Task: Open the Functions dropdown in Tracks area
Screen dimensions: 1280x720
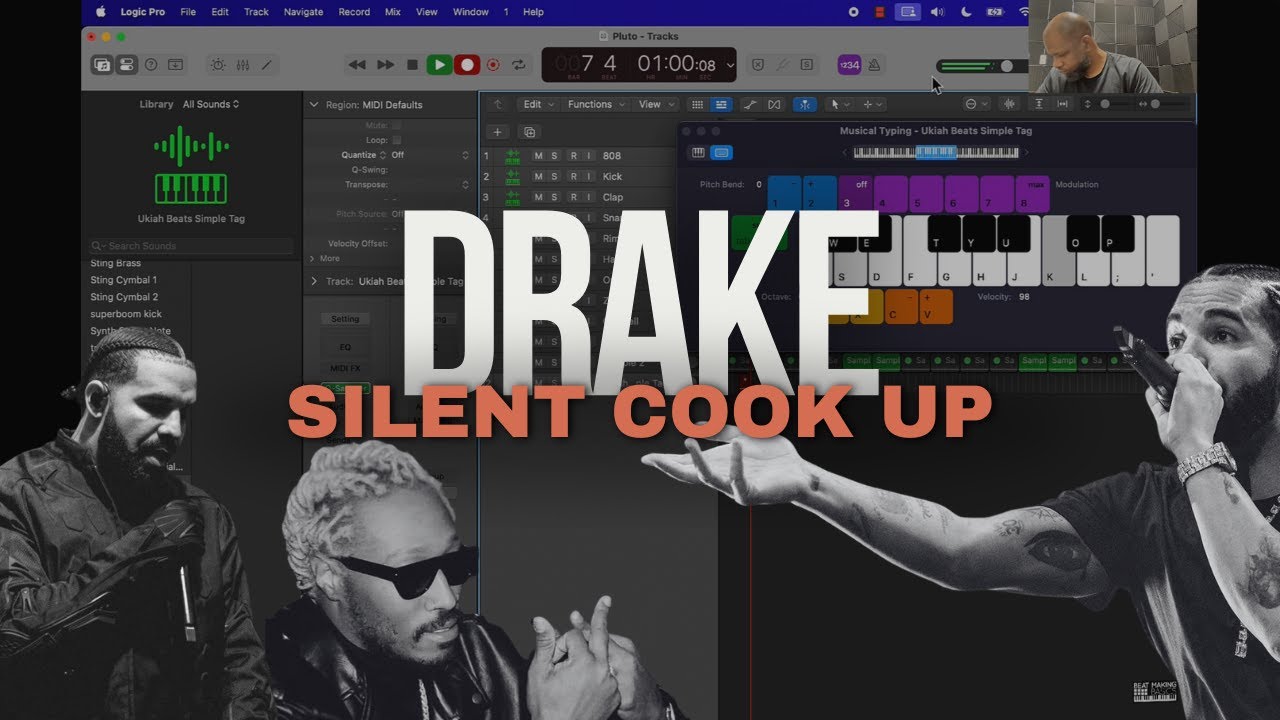Action: pos(595,104)
